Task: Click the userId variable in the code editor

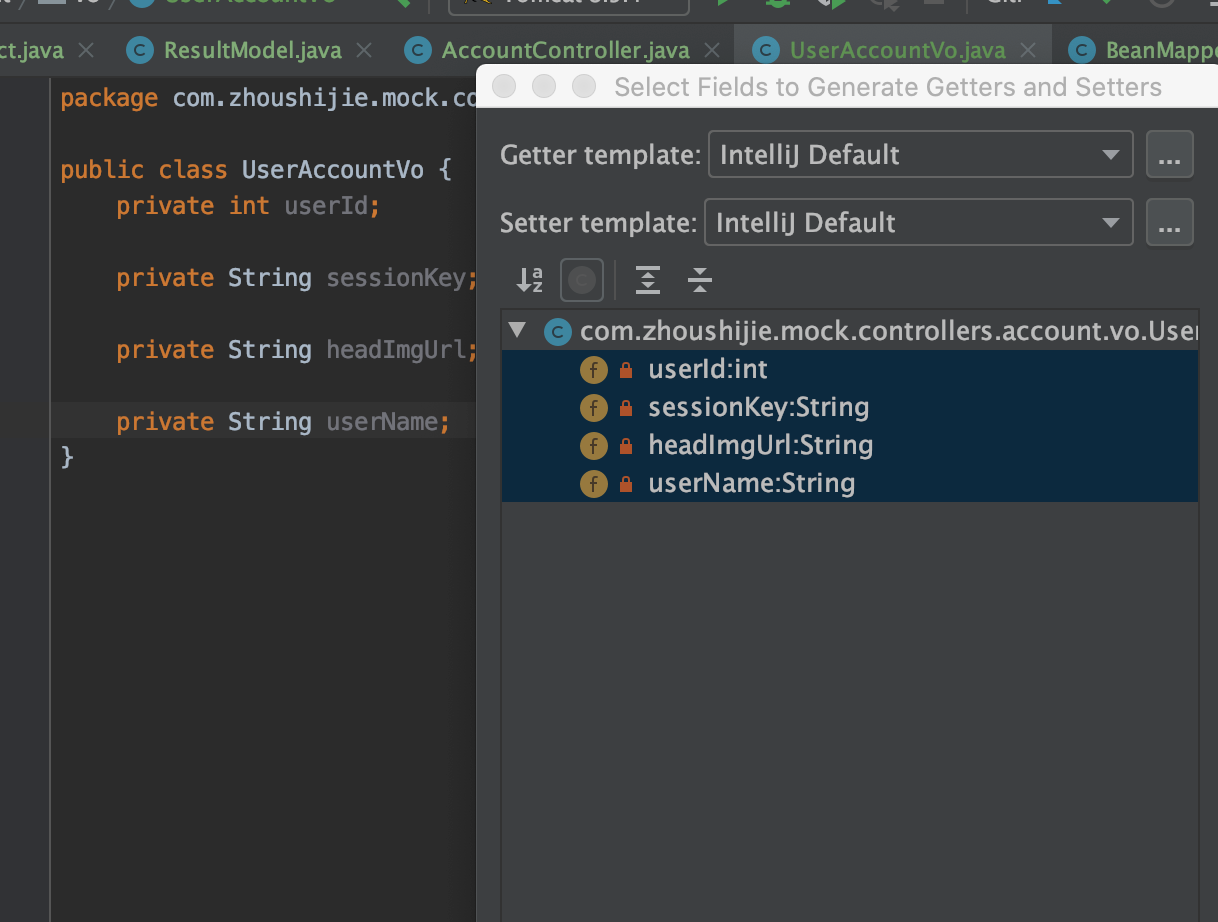Action: (327, 206)
